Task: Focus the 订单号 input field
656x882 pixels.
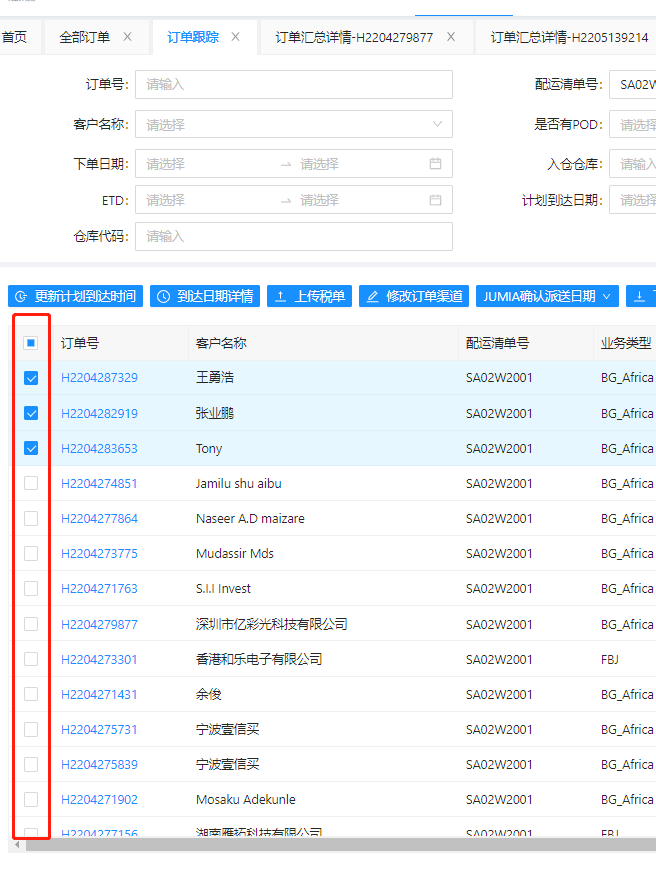Action: (x=293, y=84)
